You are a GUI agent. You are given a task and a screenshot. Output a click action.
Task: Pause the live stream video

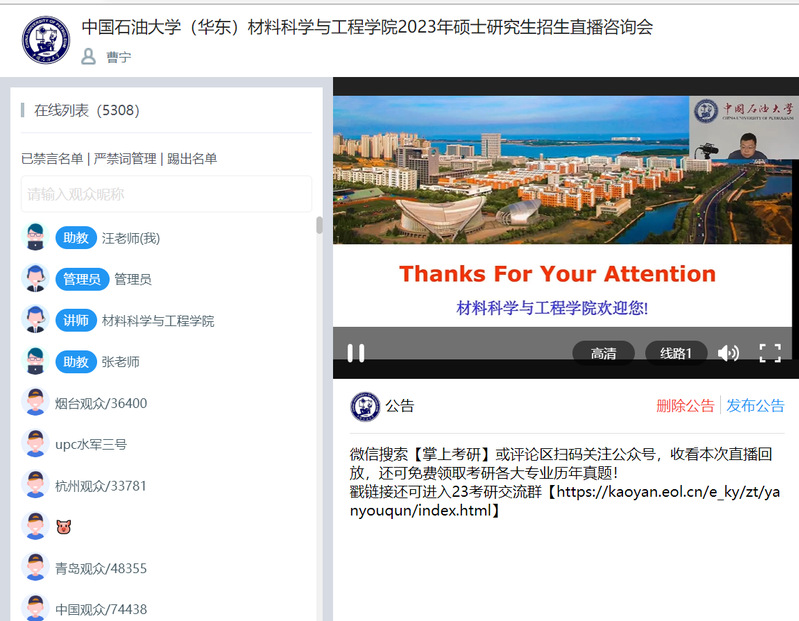(x=355, y=353)
